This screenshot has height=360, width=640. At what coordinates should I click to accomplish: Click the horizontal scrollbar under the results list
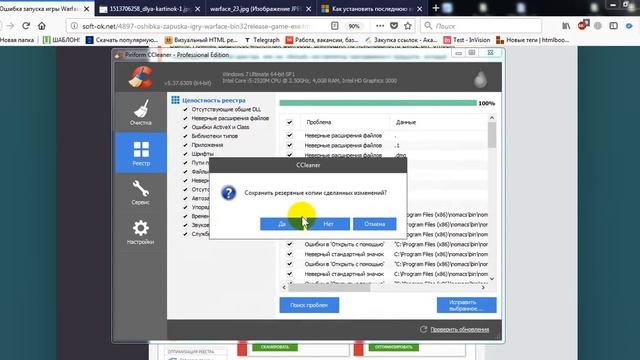click(x=329, y=287)
